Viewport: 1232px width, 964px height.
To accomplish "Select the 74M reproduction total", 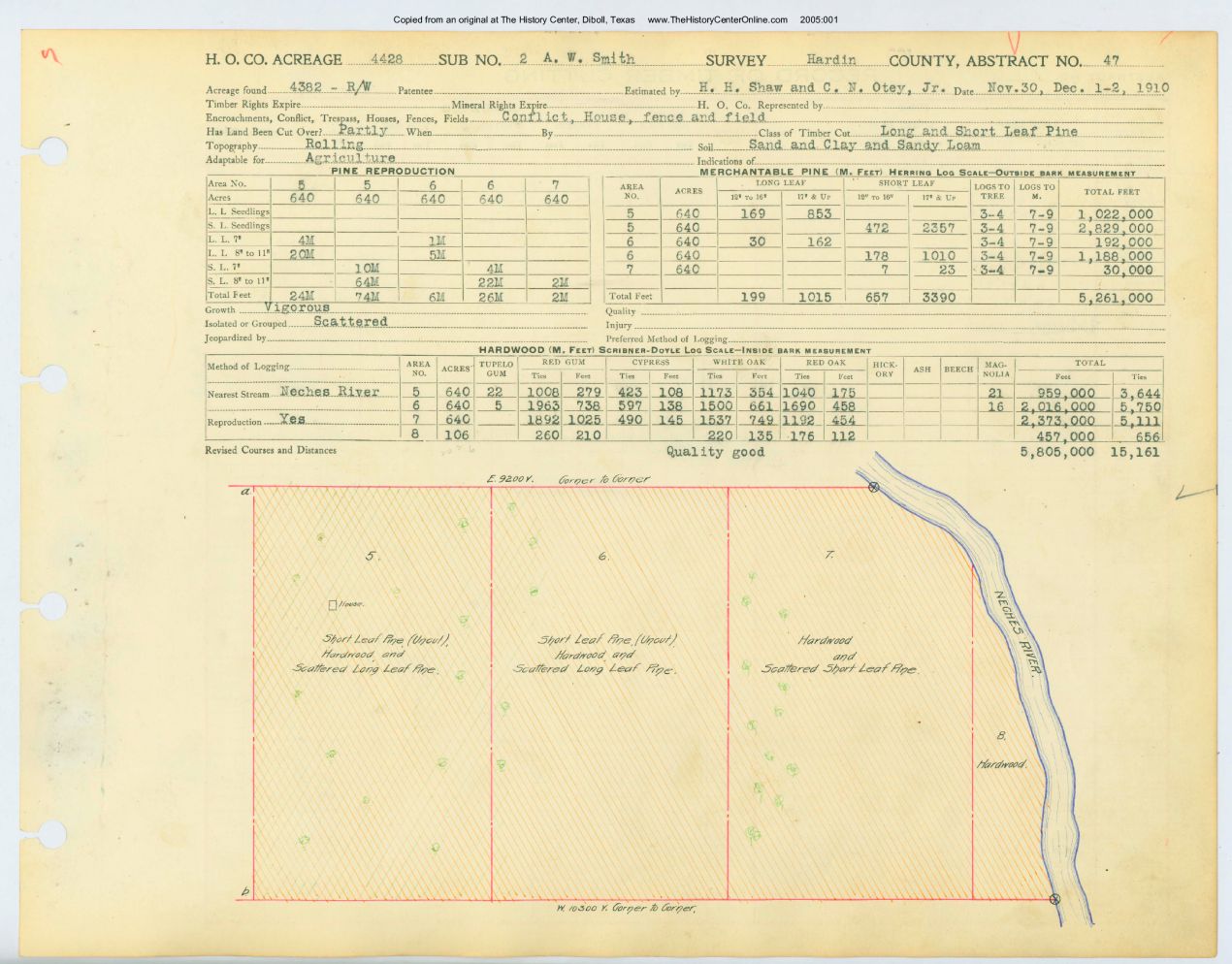I will pyautogui.click(x=367, y=298).
